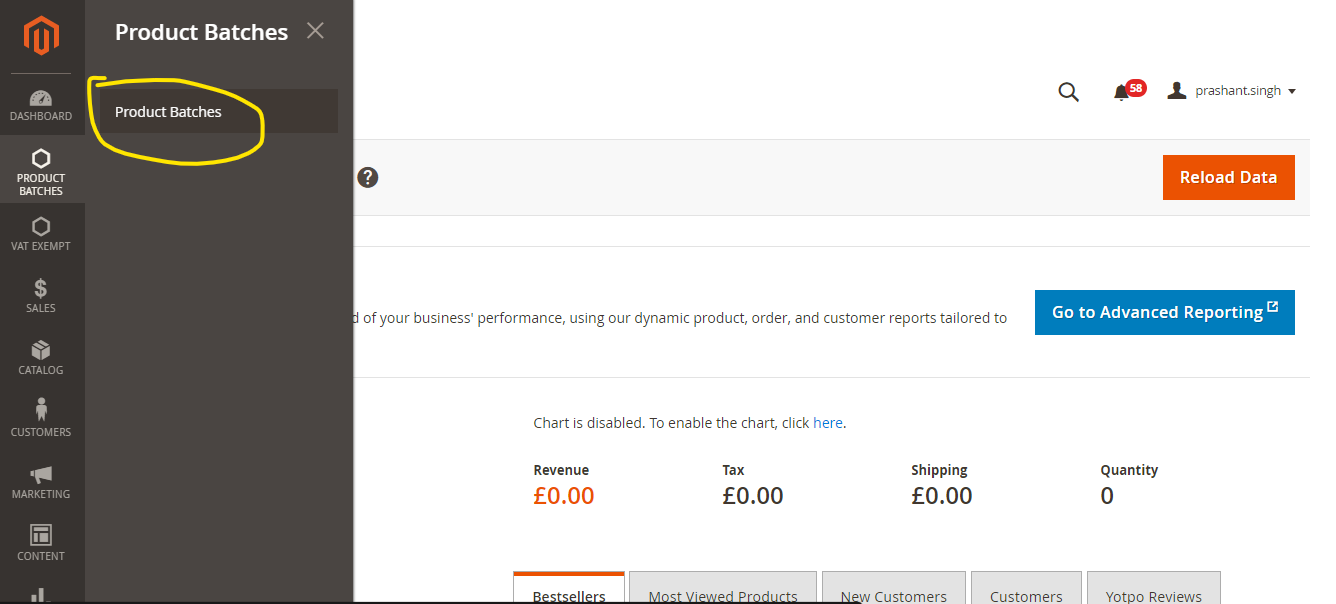Open the Dashboard sidebar icon

(41, 105)
